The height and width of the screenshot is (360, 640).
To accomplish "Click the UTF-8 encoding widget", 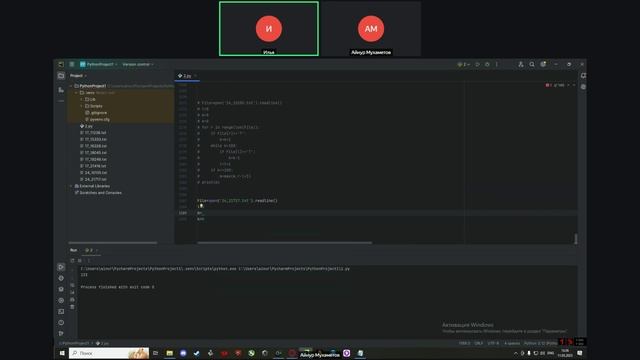I will 493,343.
